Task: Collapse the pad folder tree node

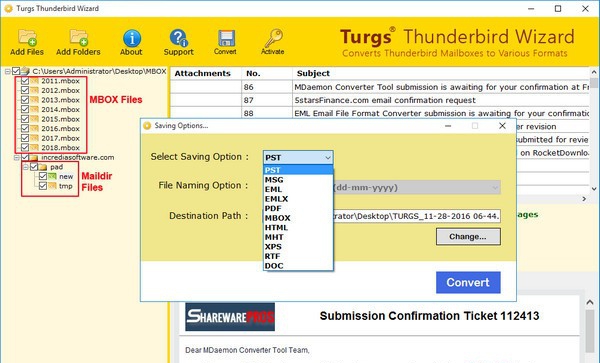Action: pyautogui.click(x=26, y=167)
